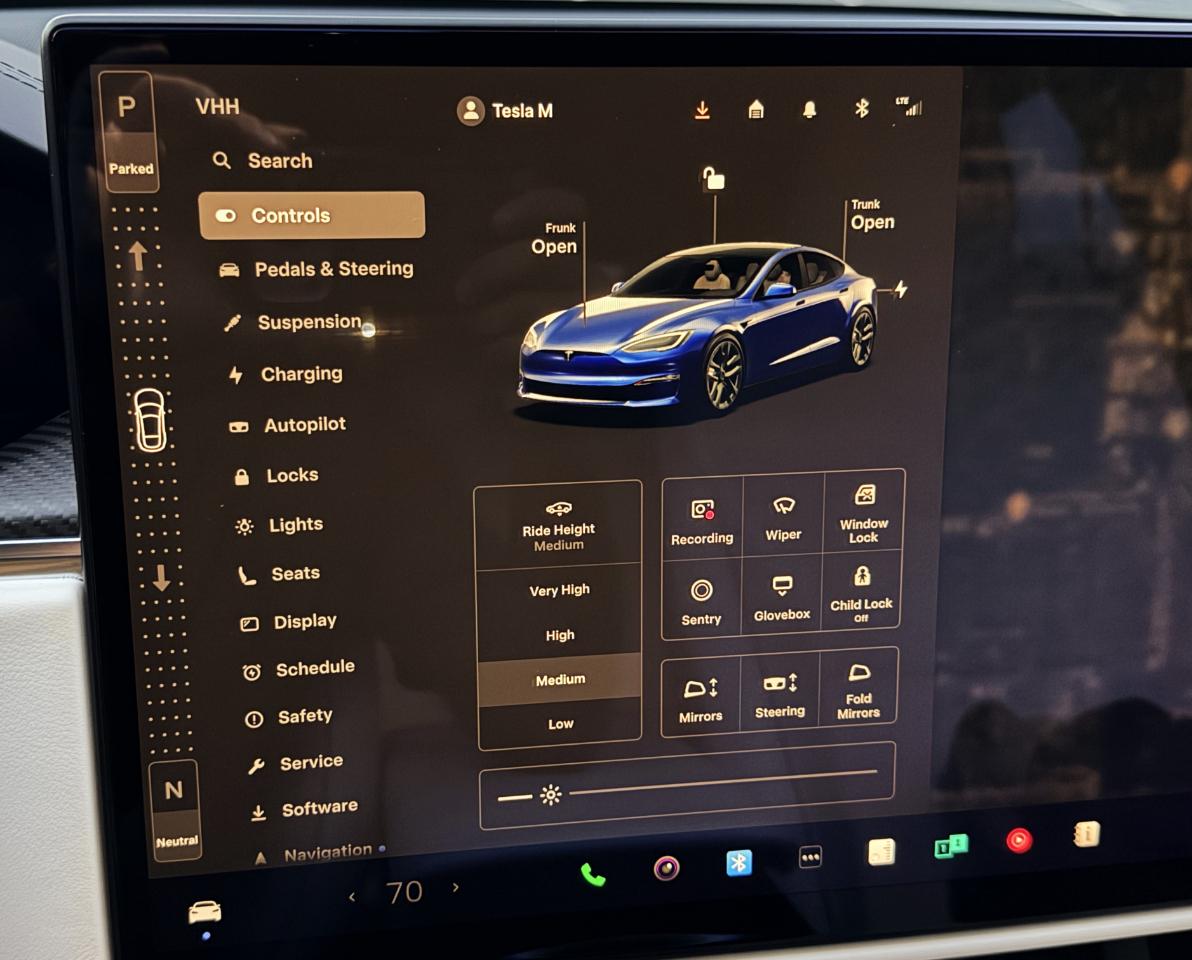The image size is (1192, 960).
Task: Tap Frunk Open label
Action: (554, 239)
